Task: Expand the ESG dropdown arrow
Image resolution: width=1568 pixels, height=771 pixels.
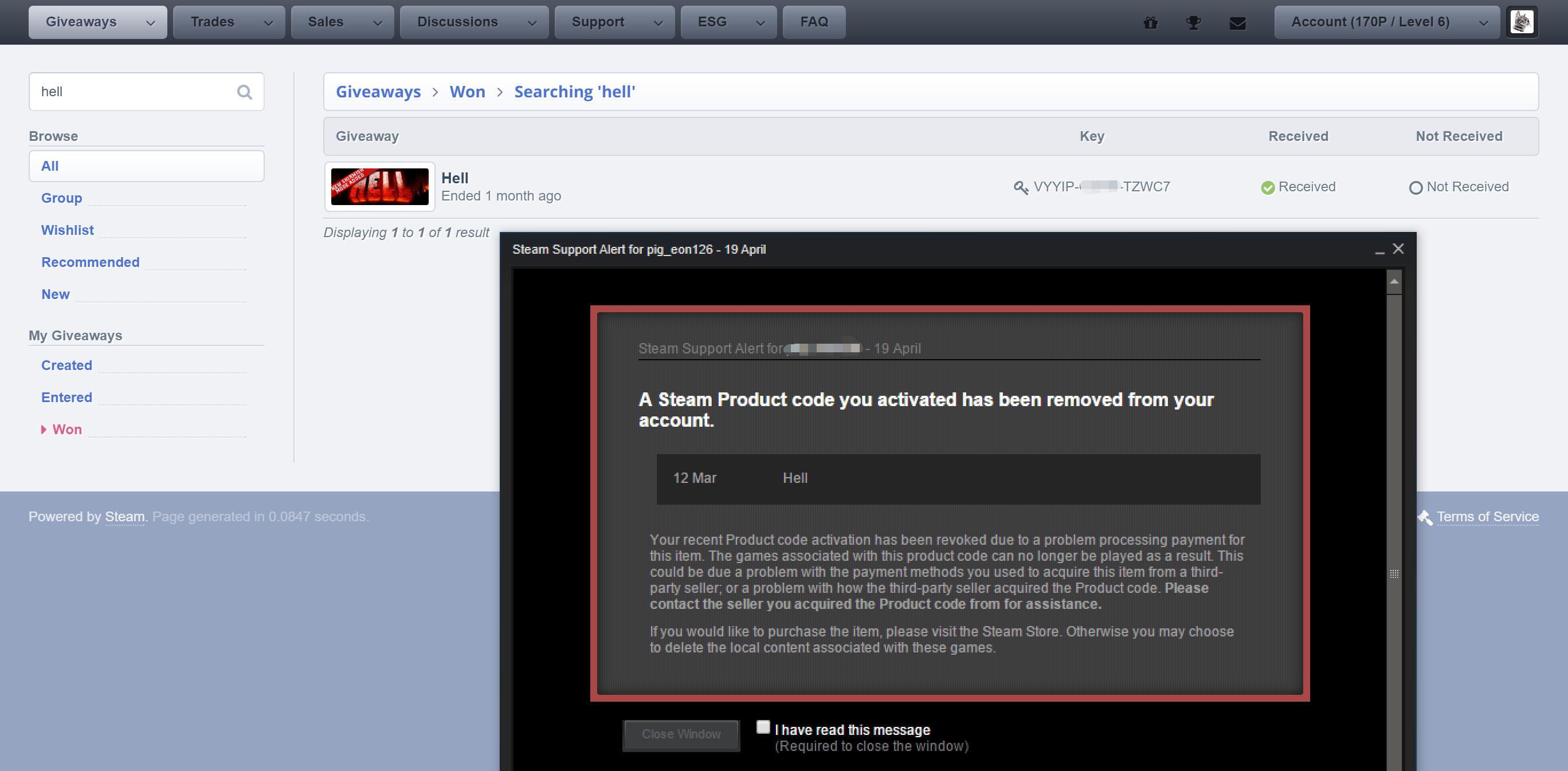Action: click(x=761, y=23)
